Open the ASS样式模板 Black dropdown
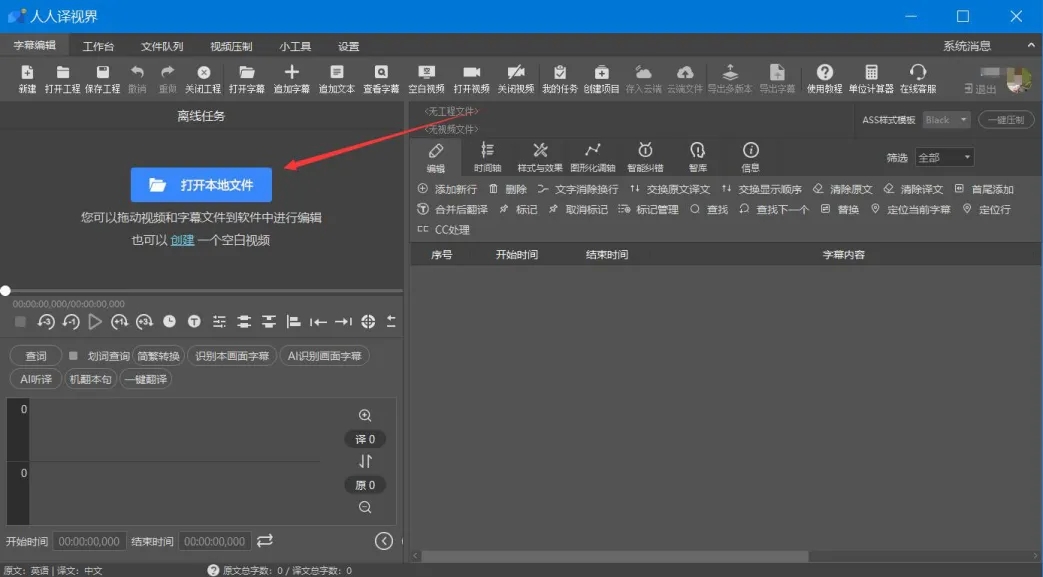 [946, 118]
